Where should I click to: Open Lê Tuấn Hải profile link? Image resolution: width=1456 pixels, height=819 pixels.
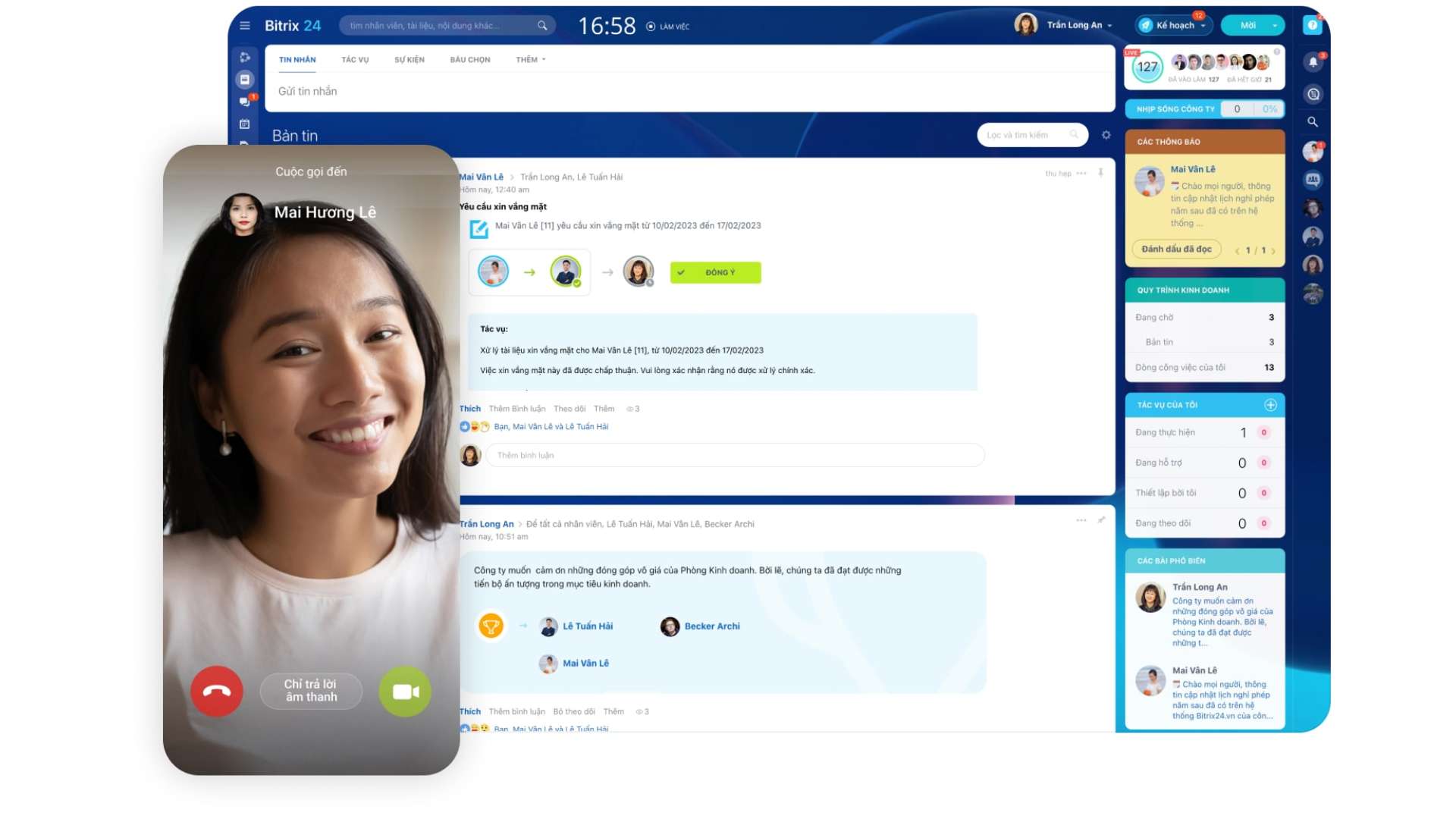(588, 626)
